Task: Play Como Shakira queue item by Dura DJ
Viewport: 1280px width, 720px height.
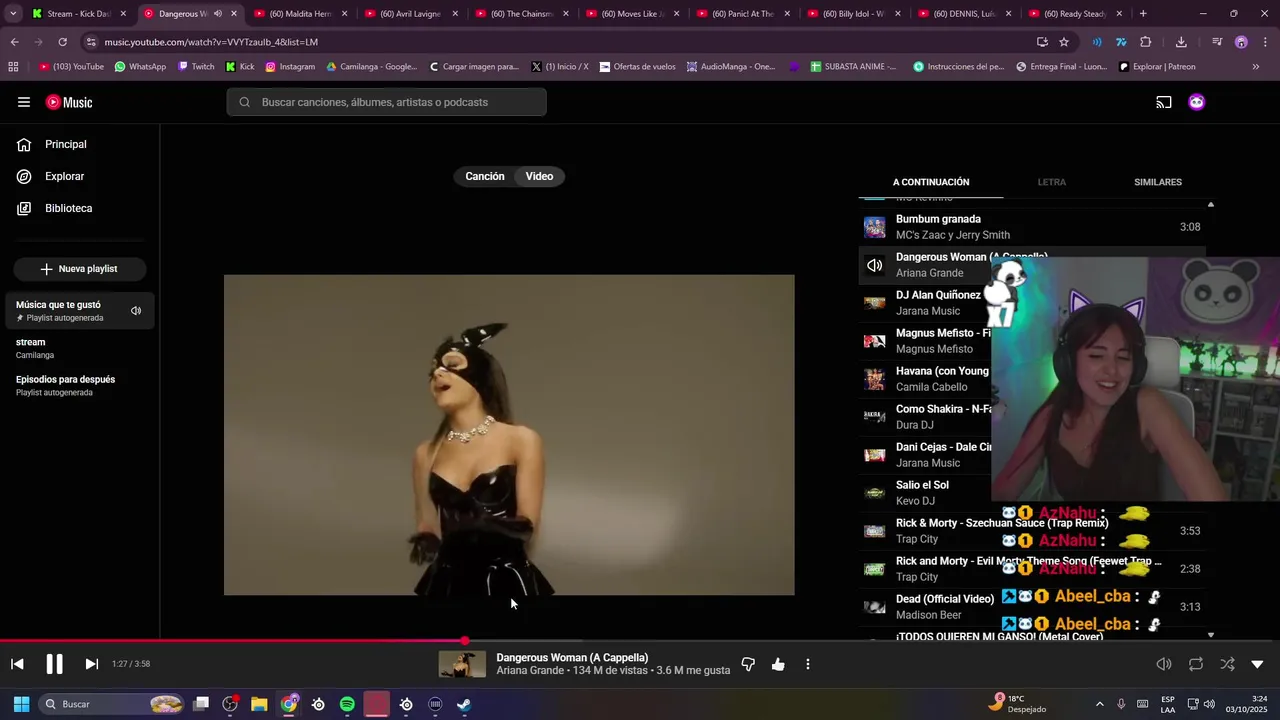Action: (x=925, y=417)
